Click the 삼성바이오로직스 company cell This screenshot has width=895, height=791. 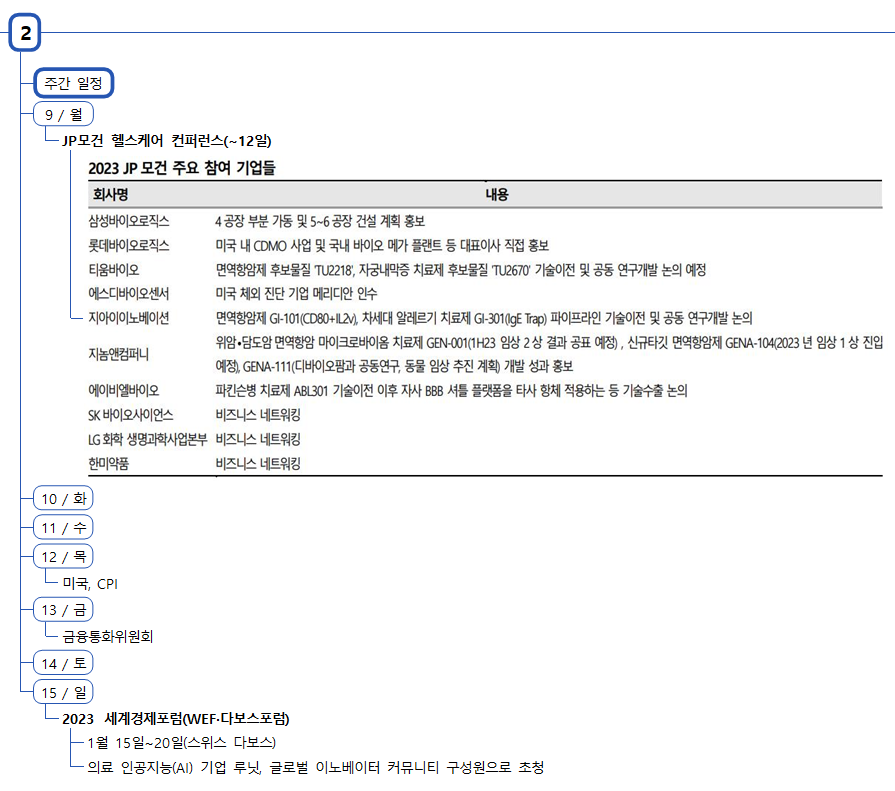click(128, 221)
